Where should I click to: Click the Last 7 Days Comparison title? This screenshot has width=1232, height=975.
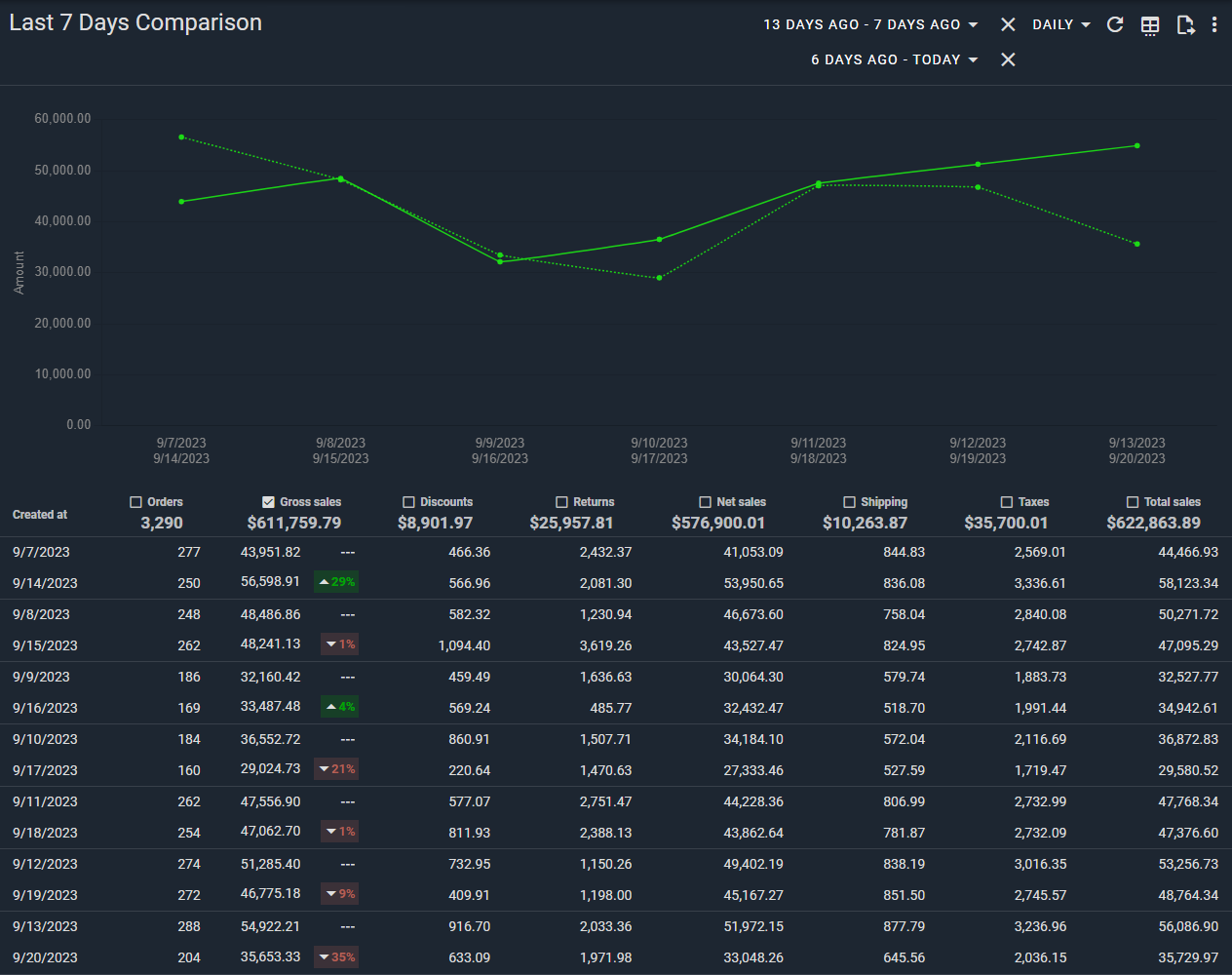point(135,22)
